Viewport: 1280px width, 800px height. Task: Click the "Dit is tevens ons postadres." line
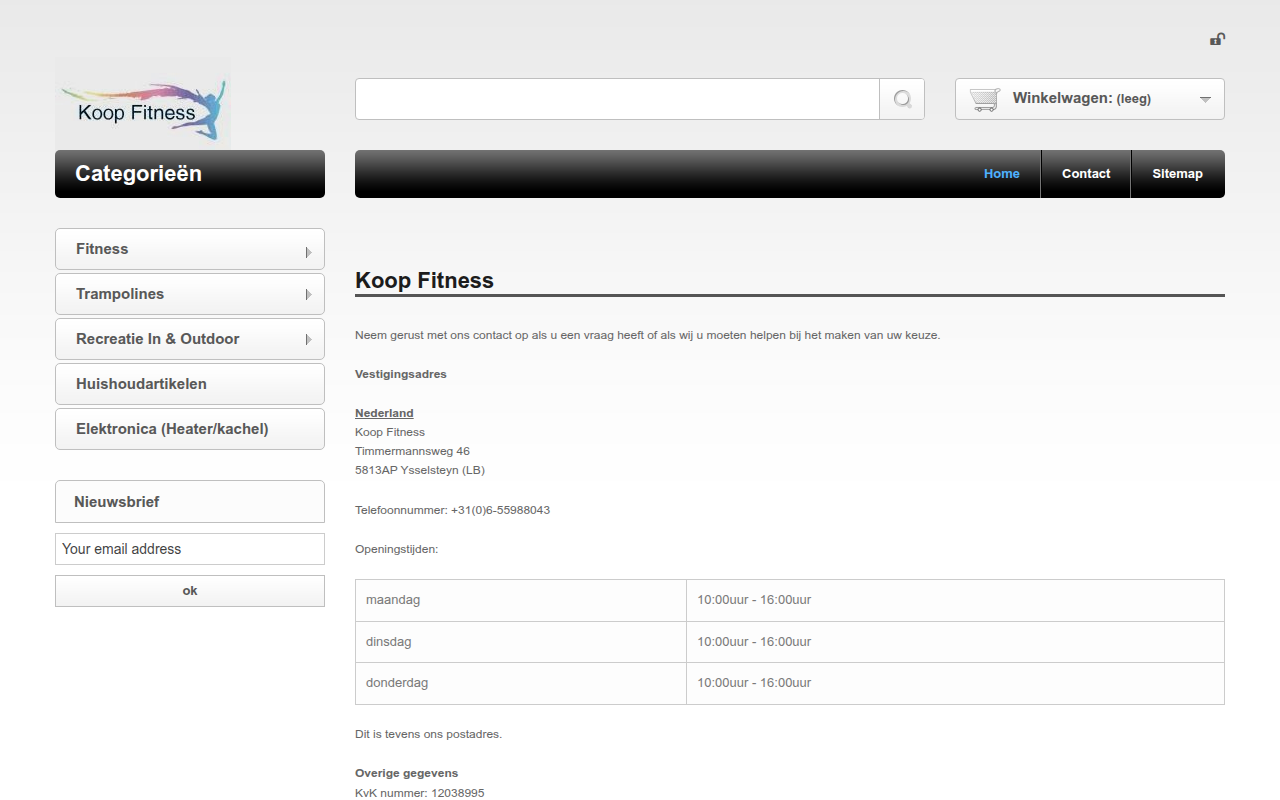[428, 734]
